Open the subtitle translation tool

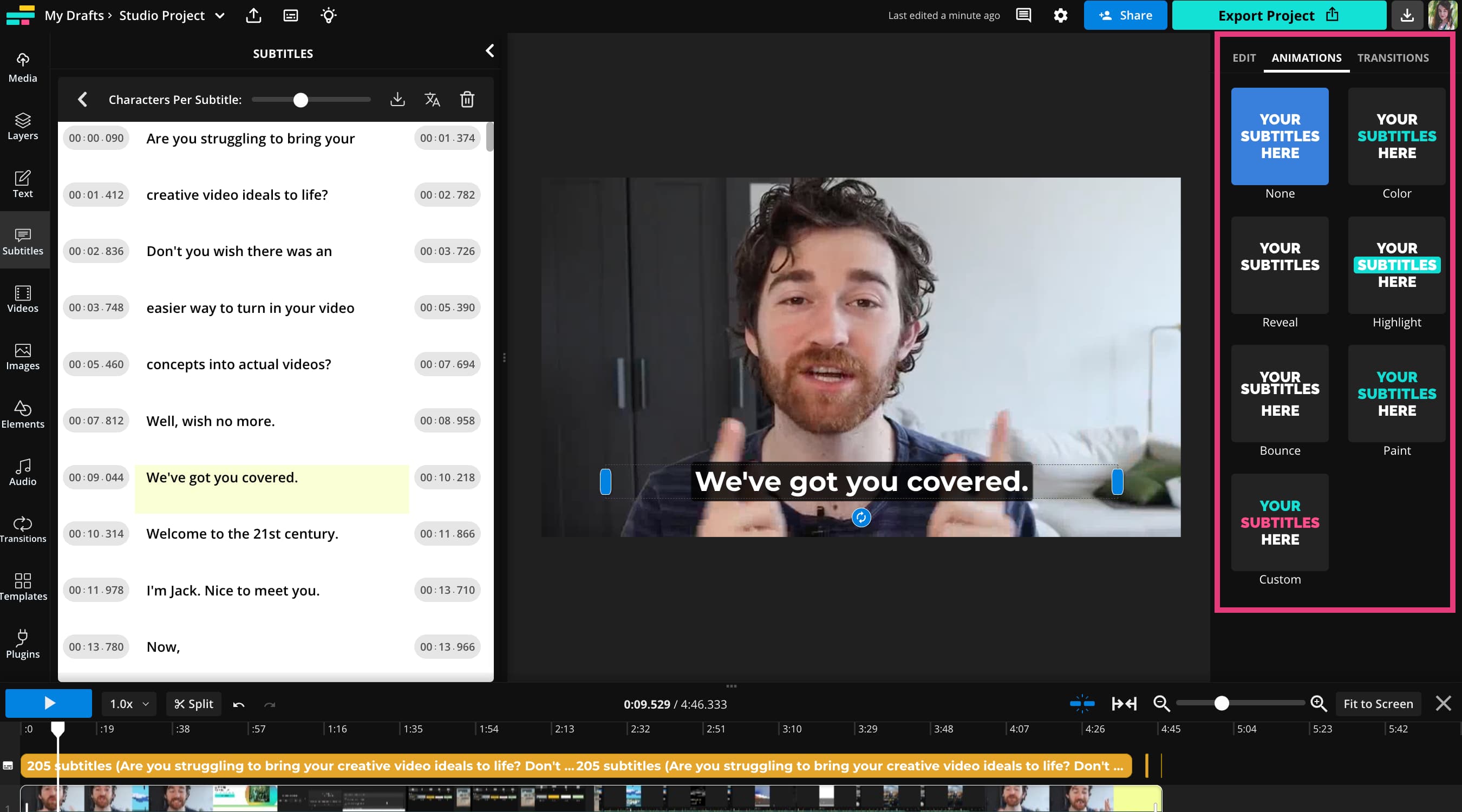click(x=433, y=99)
